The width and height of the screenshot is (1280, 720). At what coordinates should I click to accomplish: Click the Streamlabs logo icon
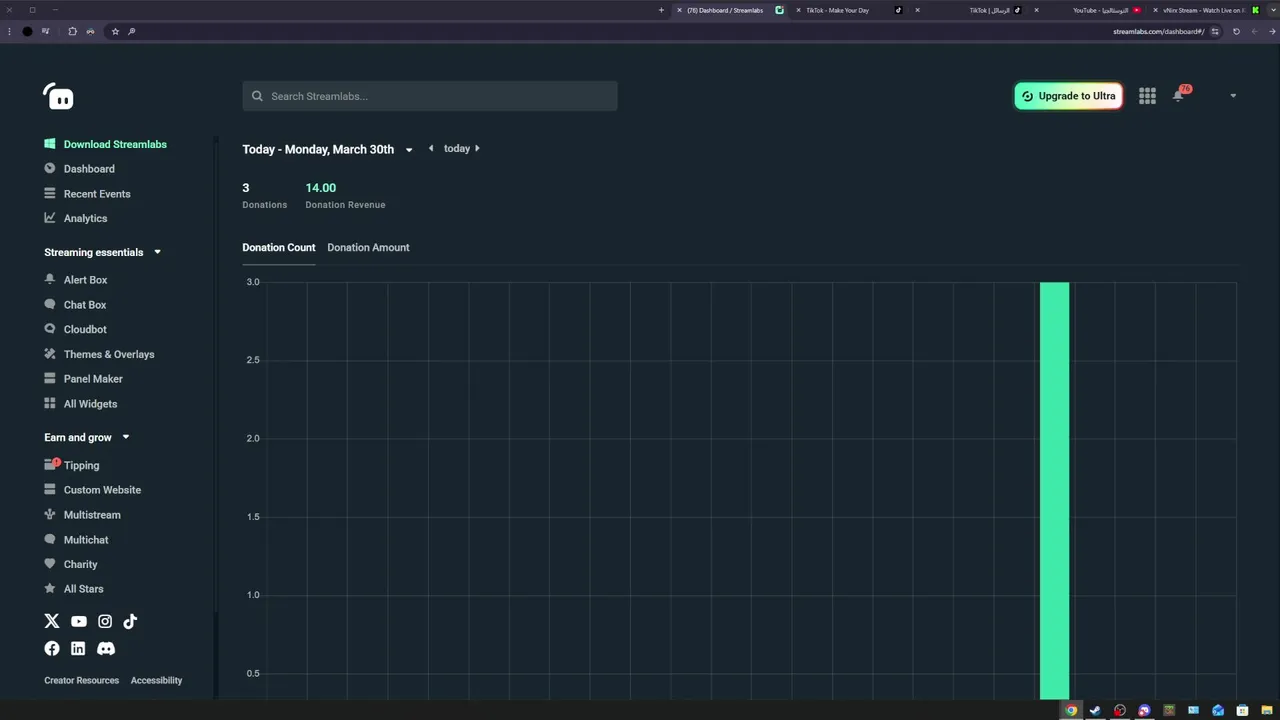(59, 96)
